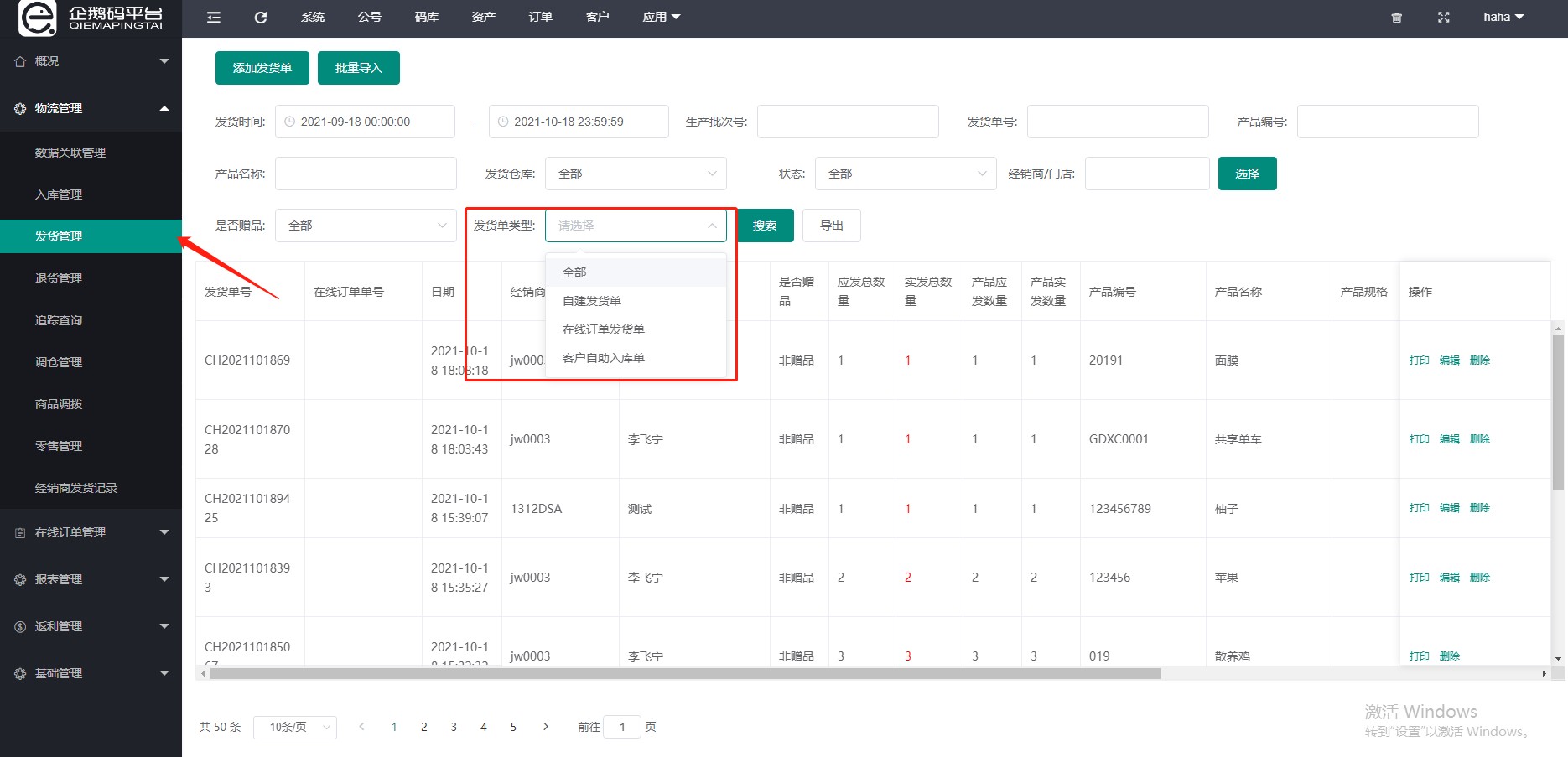
Task: Open the 客户 top menu
Action: [598, 17]
